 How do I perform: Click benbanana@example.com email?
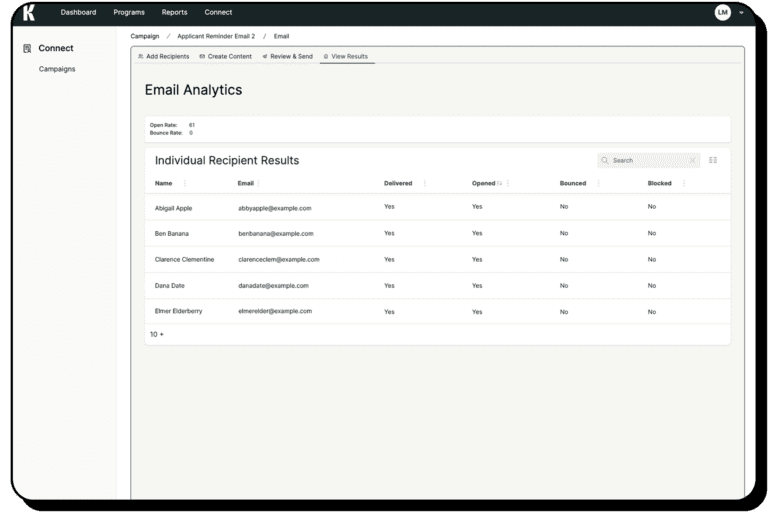coord(276,234)
